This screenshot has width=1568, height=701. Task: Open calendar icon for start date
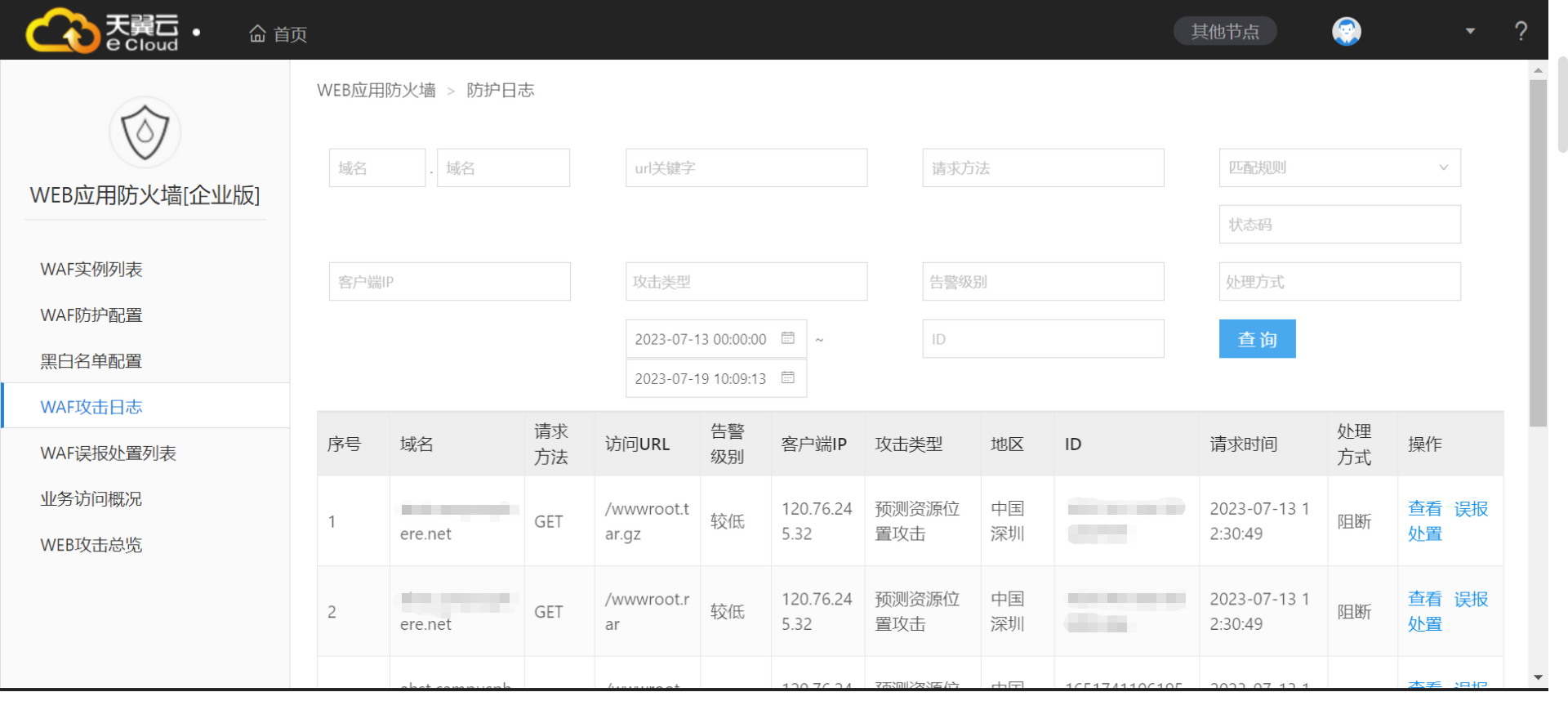coord(787,338)
